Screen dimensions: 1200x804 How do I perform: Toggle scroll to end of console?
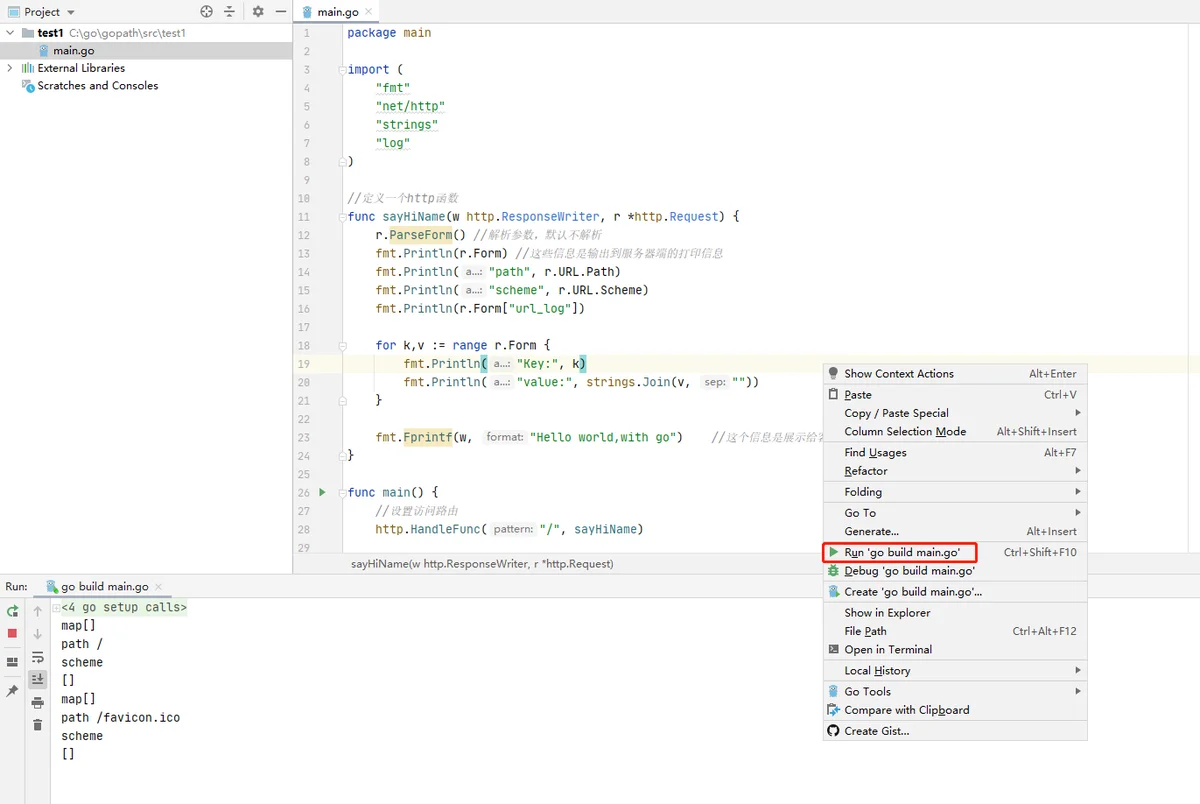pos(37,679)
